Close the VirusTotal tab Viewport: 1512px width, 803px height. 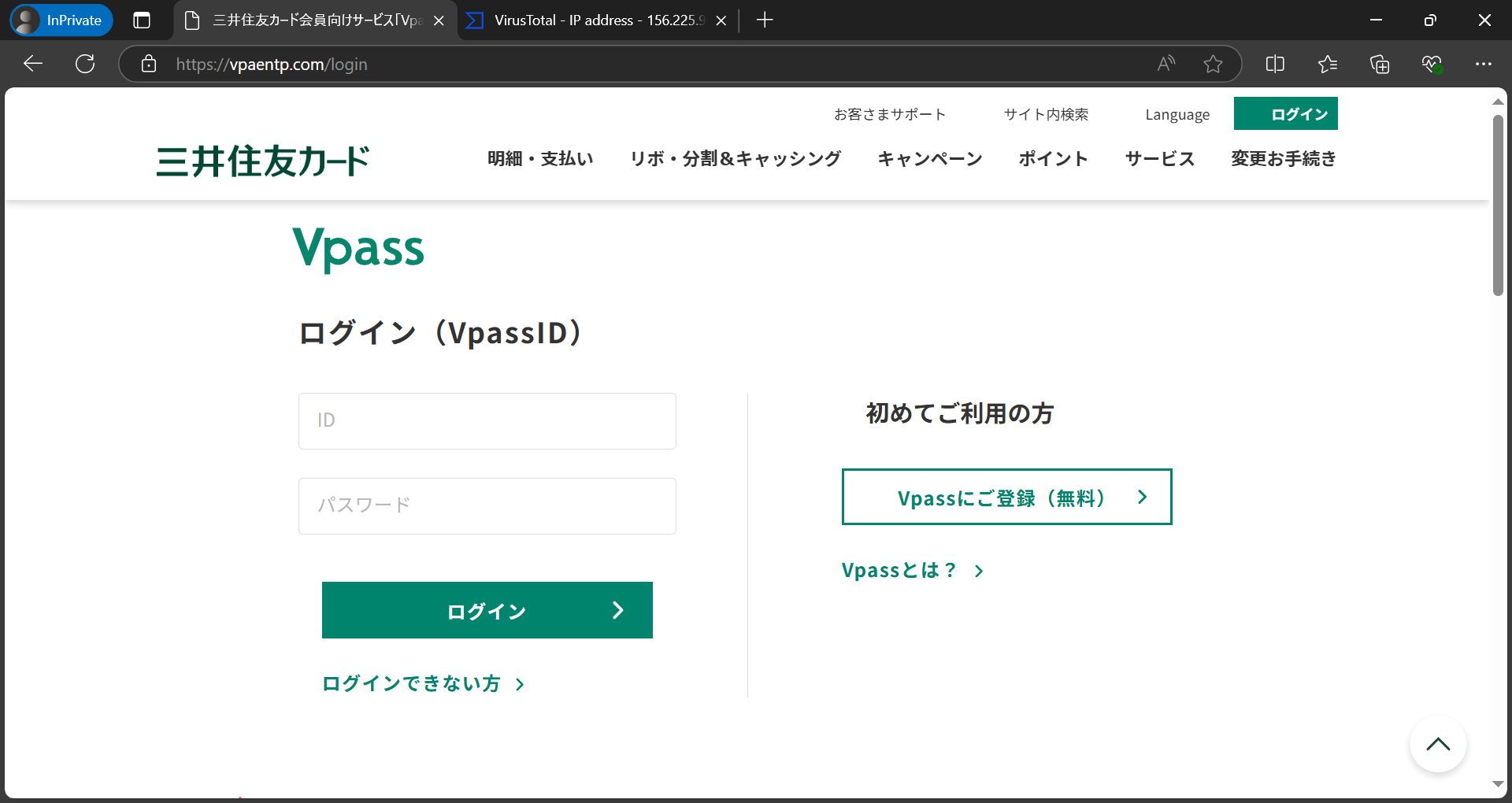pyautogui.click(x=721, y=20)
